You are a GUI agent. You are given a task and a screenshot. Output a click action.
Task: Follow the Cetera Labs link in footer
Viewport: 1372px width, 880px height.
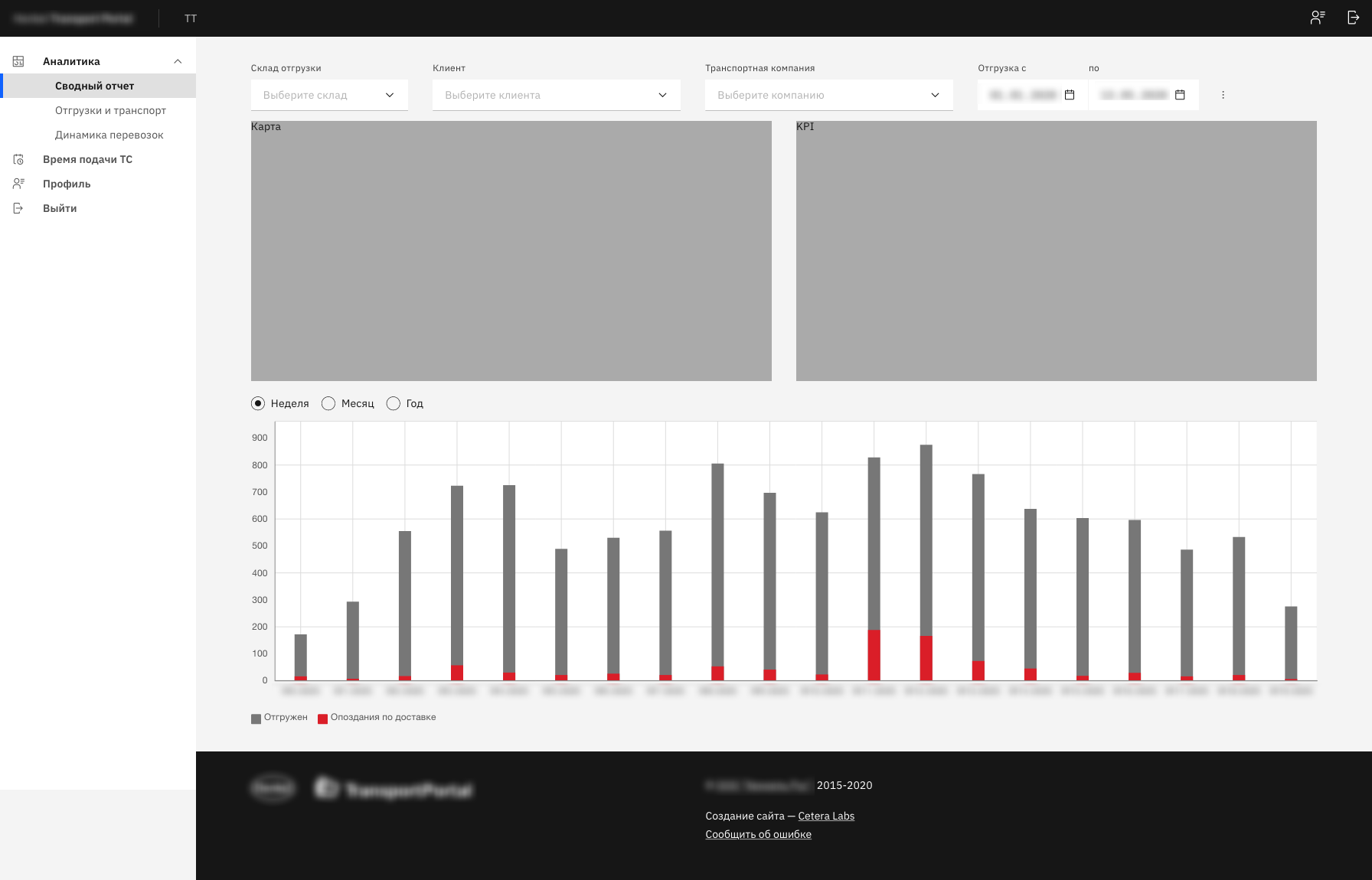click(x=826, y=816)
